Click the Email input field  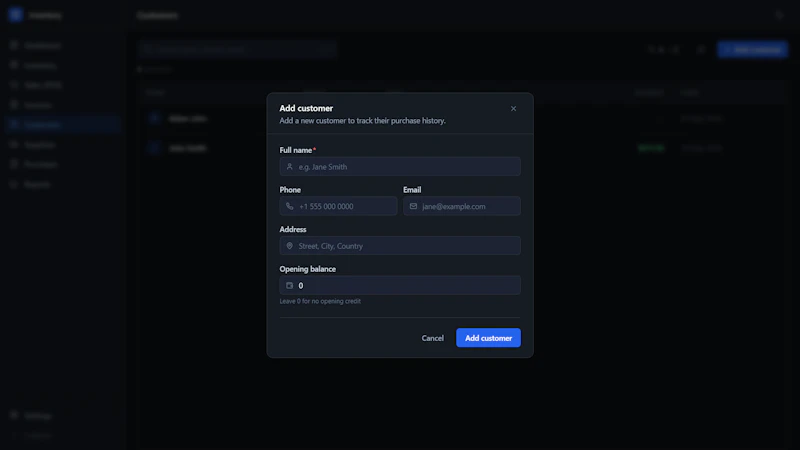click(x=462, y=206)
